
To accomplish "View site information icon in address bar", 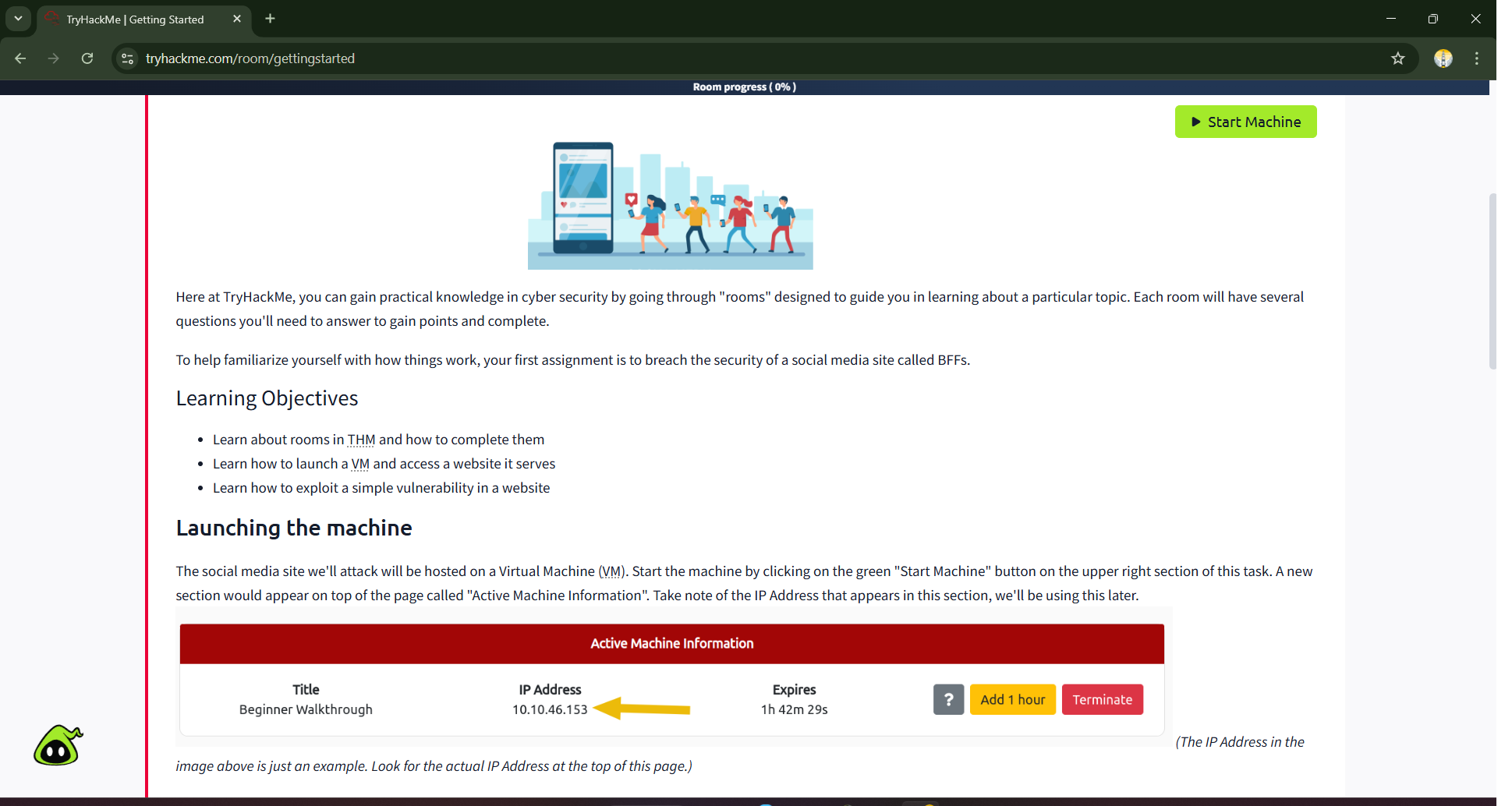I will tap(128, 58).
